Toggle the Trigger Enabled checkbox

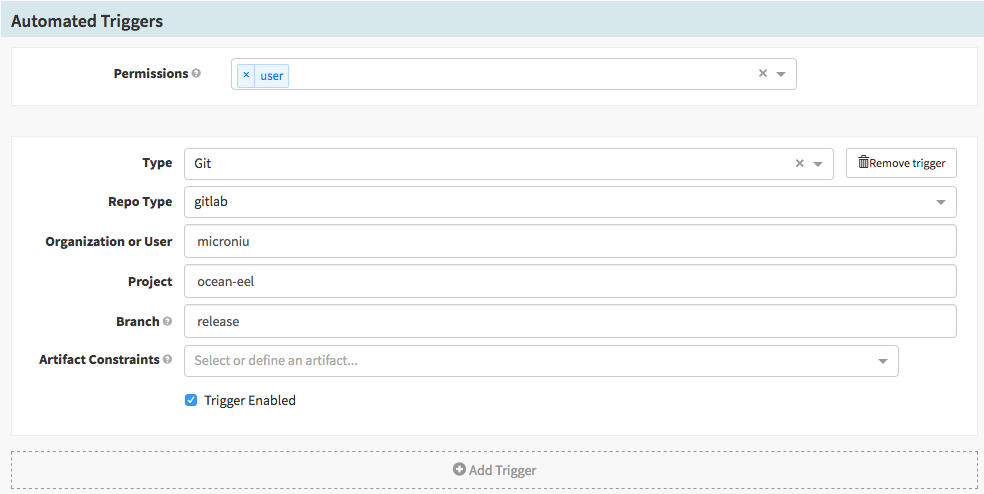click(191, 400)
